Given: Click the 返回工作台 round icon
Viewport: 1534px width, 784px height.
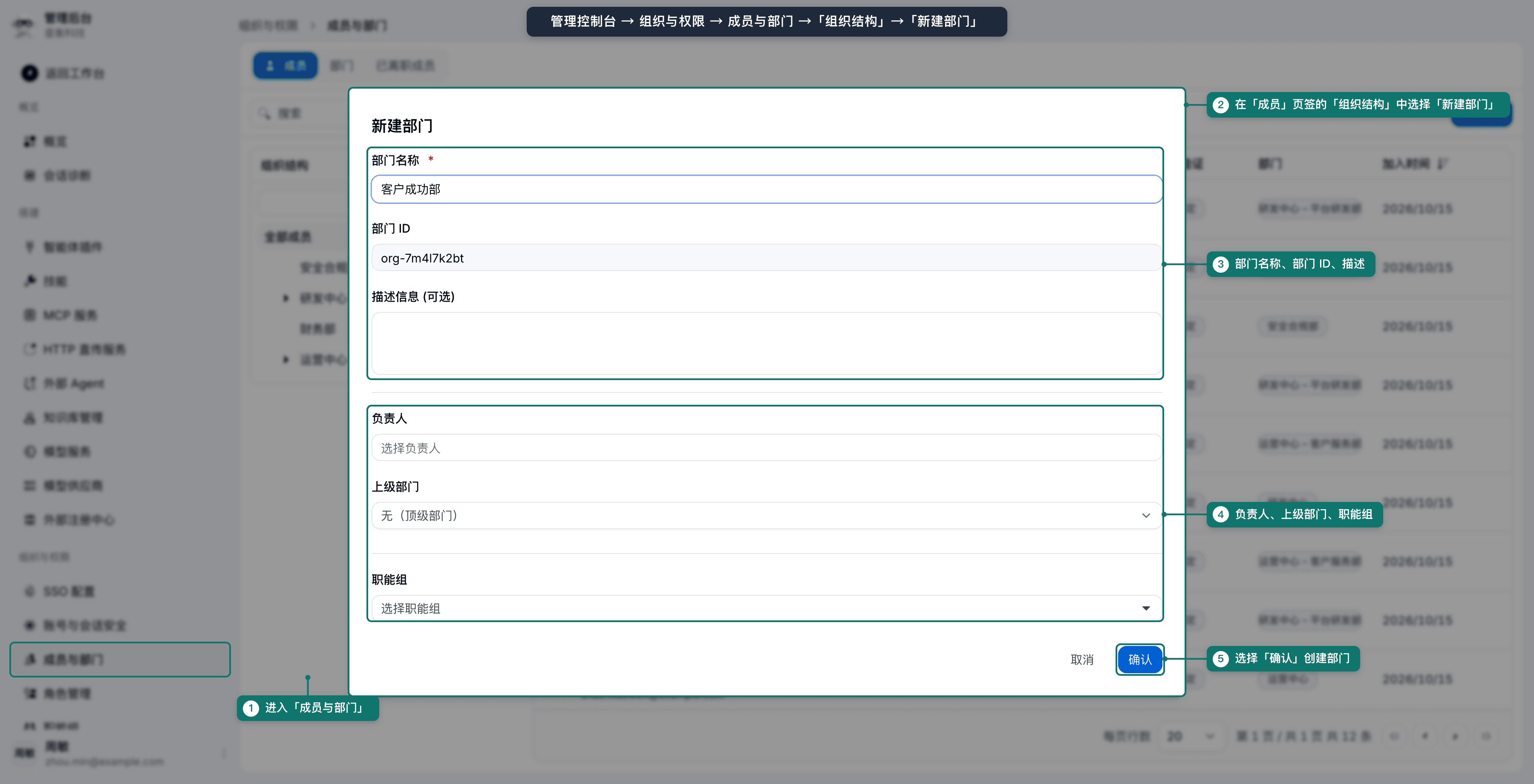Looking at the screenshot, I should (30, 73).
